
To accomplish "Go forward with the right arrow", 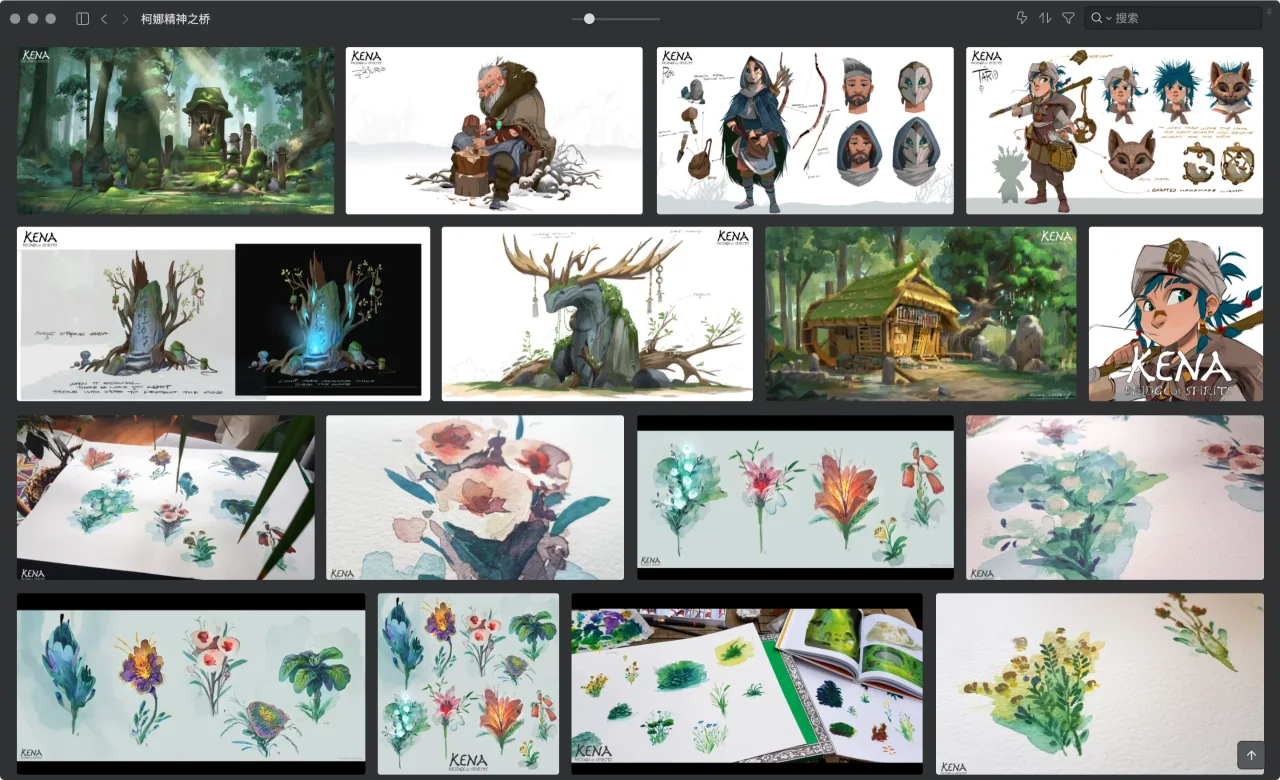I will click(x=125, y=19).
